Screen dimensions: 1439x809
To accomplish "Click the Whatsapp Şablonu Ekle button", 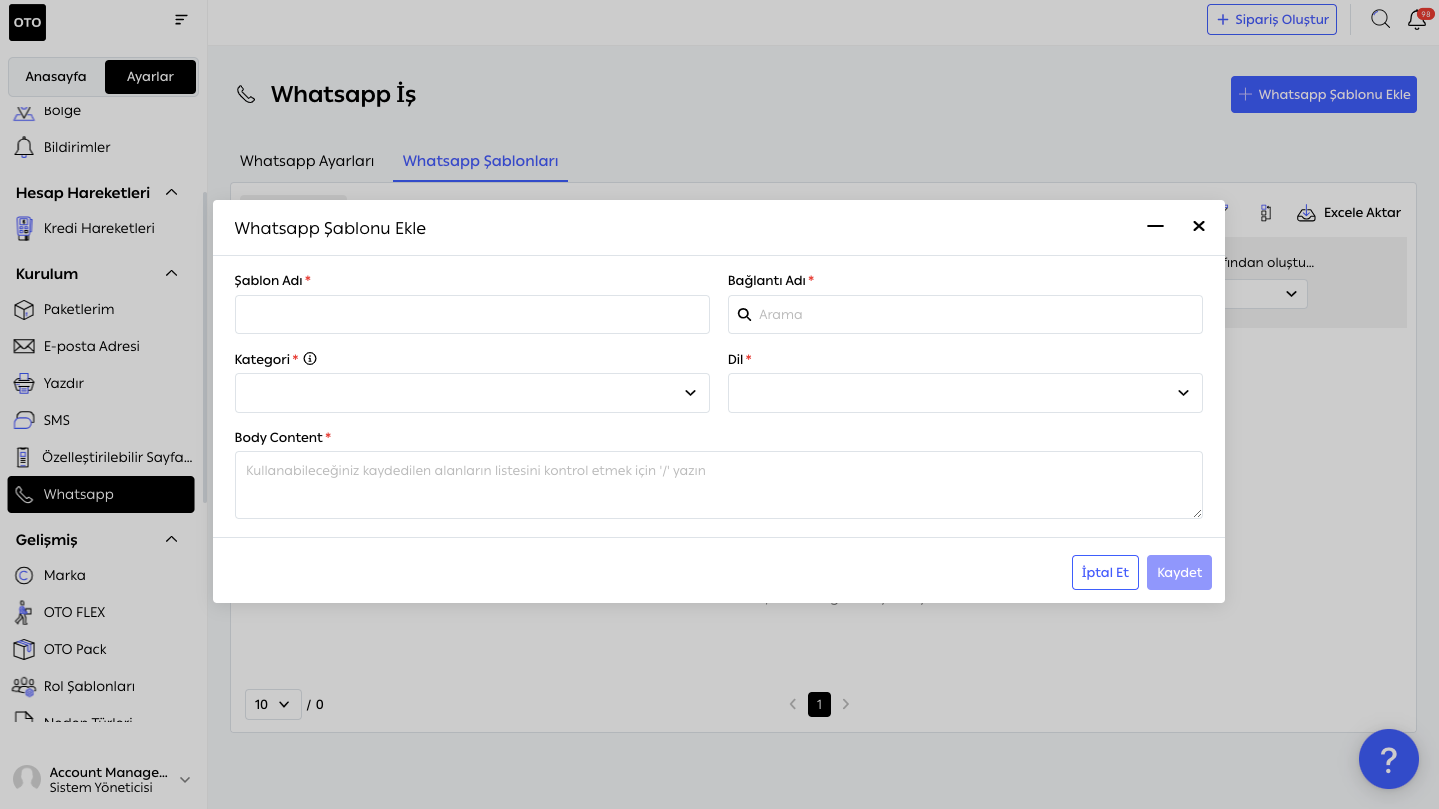I will pos(1324,94).
